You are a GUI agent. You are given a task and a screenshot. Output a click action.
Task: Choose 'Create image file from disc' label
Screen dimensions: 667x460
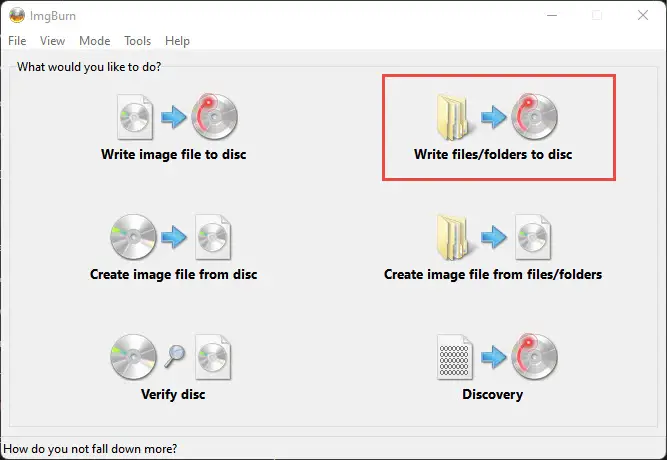point(174,274)
